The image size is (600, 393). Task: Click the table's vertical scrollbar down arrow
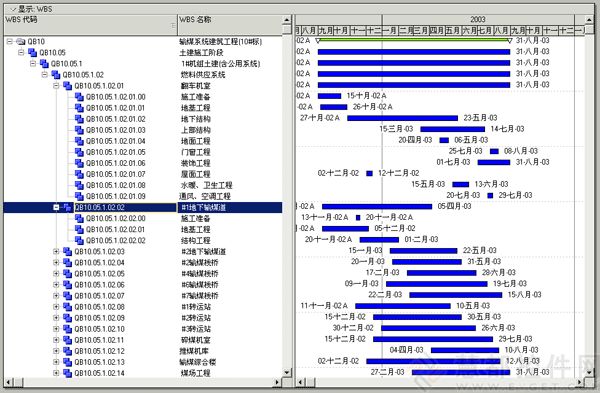click(287, 372)
